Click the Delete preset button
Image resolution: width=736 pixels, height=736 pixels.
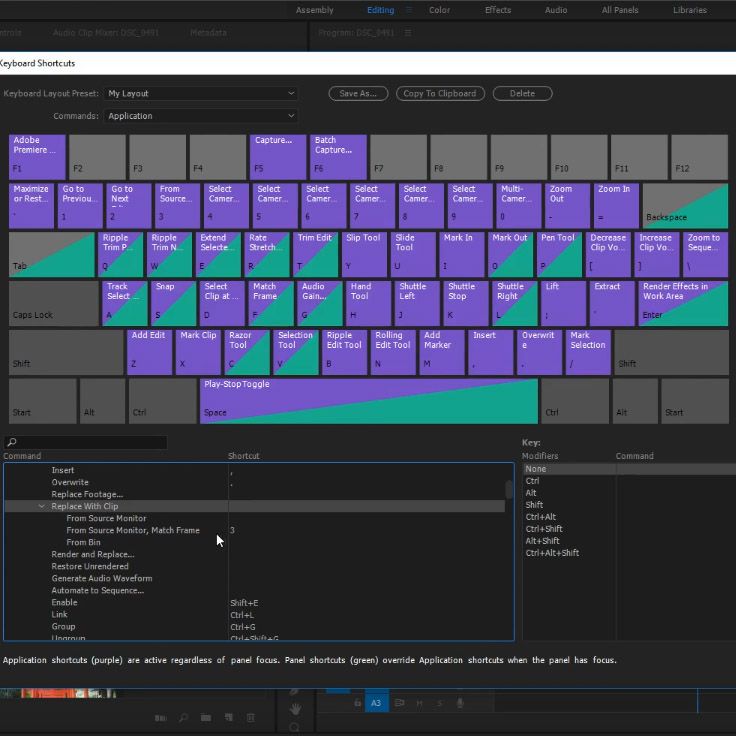tap(522, 93)
